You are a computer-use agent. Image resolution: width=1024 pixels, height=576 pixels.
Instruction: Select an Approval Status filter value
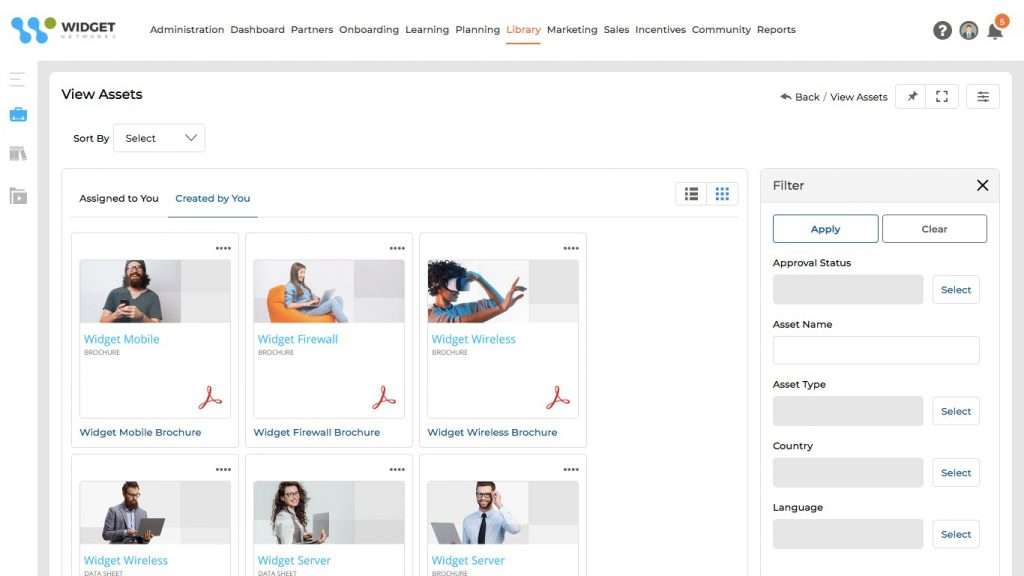point(955,289)
